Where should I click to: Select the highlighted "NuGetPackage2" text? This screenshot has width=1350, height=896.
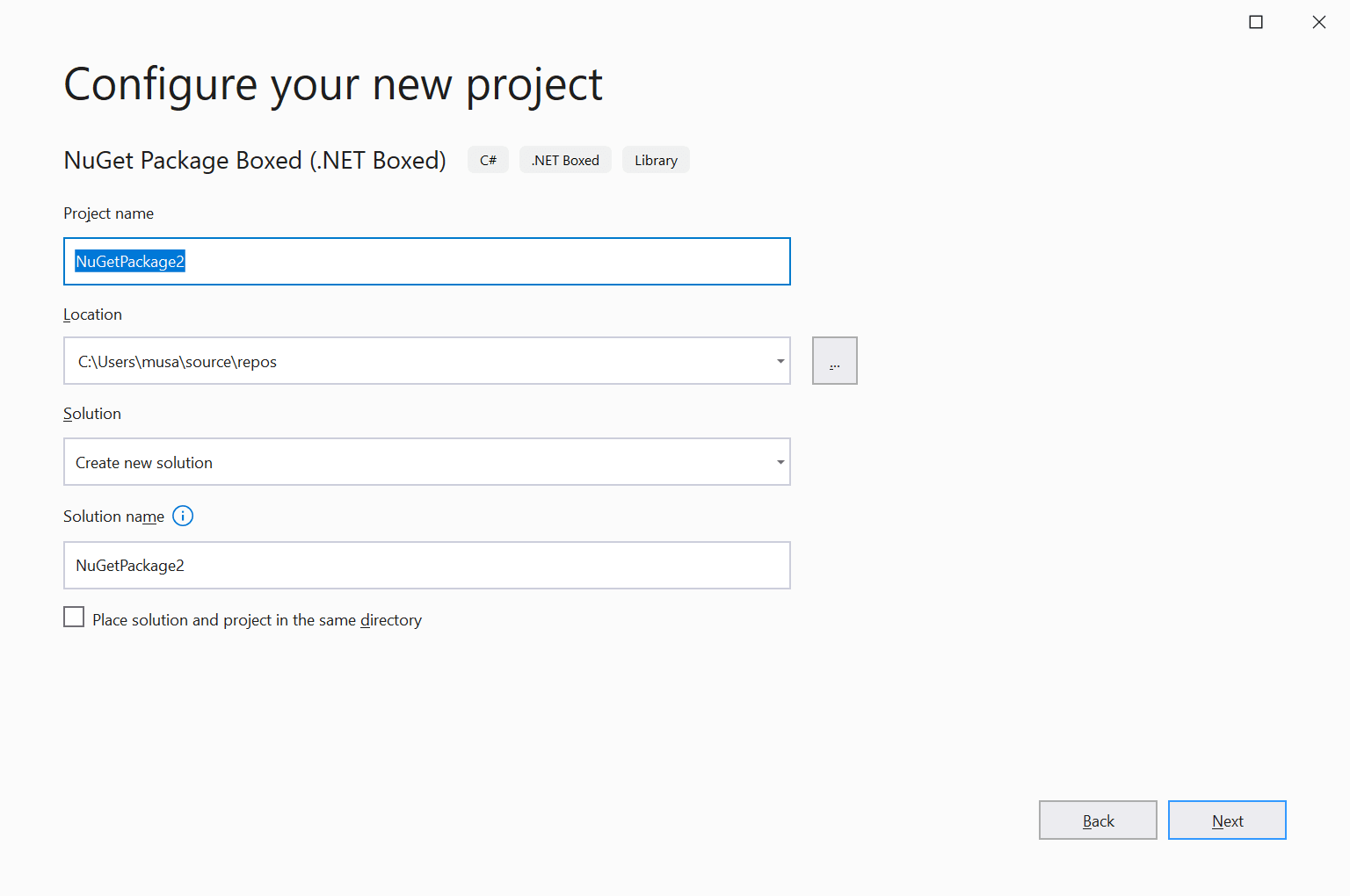click(128, 261)
